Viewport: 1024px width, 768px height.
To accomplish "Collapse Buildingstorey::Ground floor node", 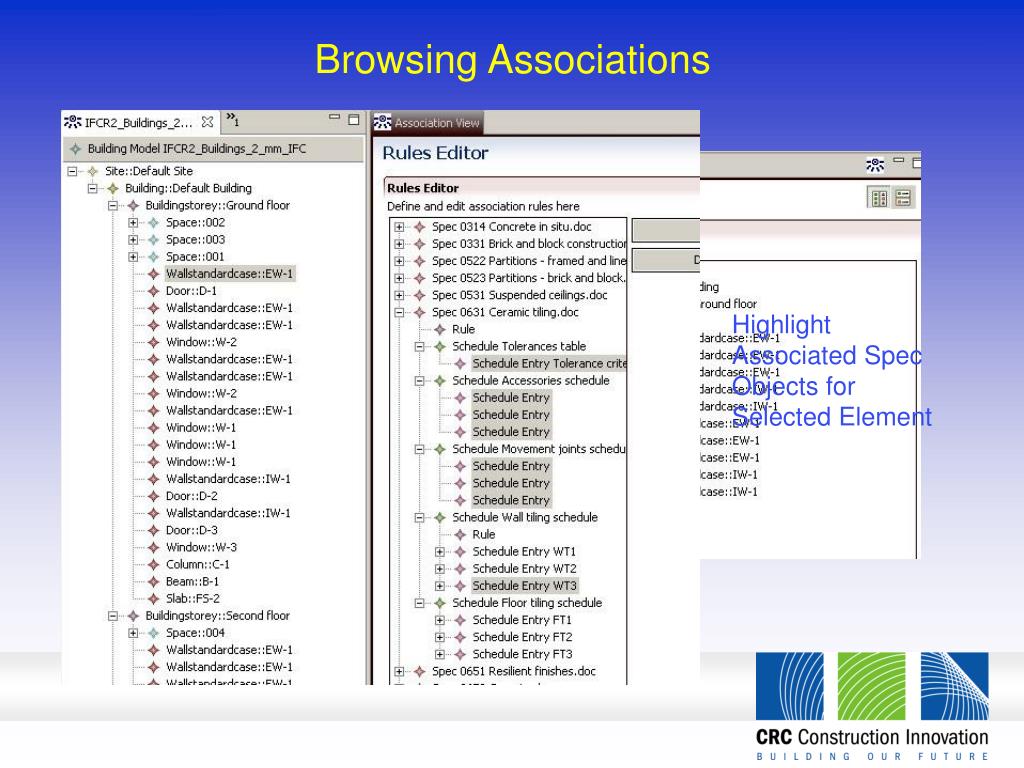I will click(x=113, y=205).
